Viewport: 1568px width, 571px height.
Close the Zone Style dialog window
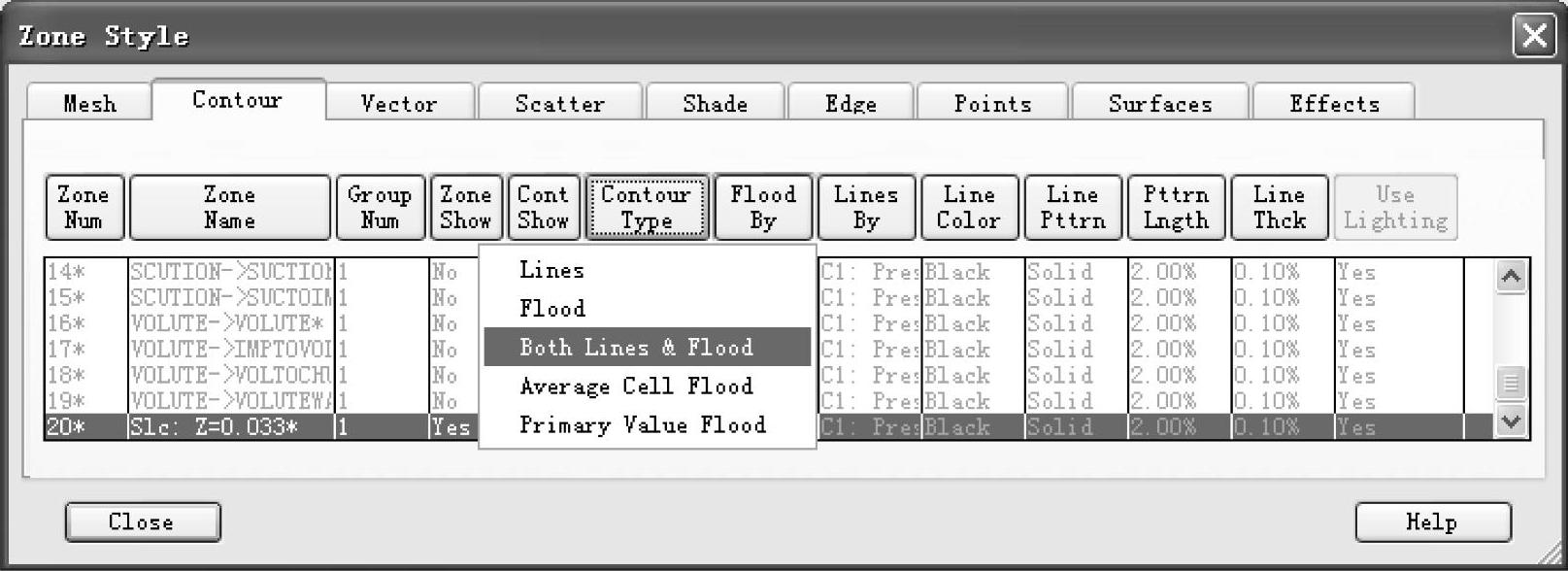[x=1534, y=37]
